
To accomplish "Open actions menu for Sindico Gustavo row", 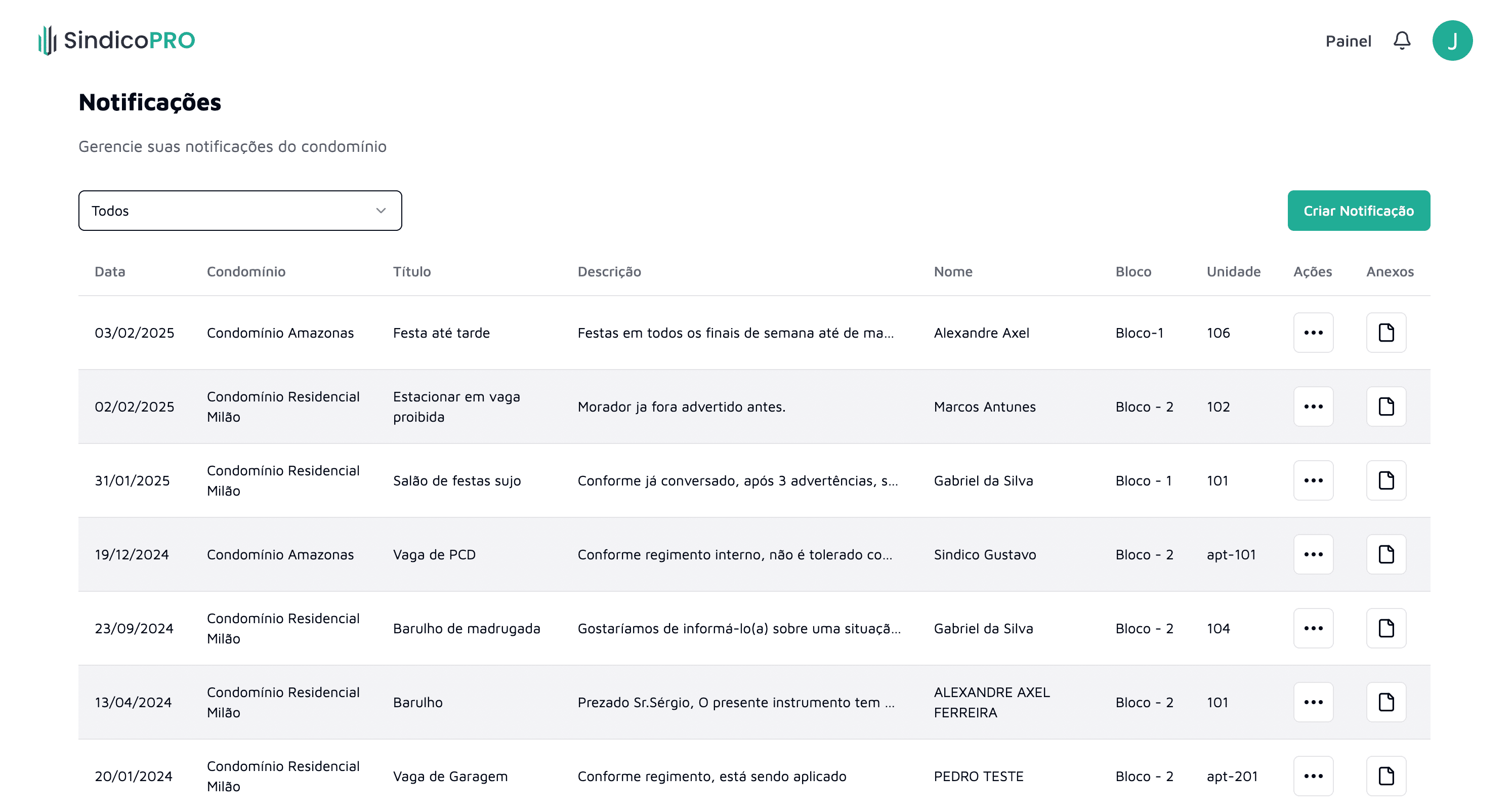I will (x=1313, y=554).
